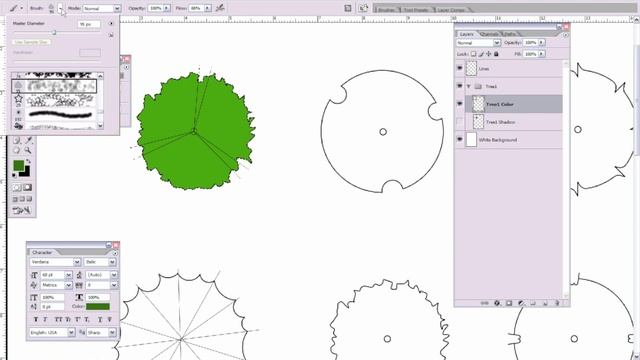The width and height of the screenshot is (640, 360).
Task: Open Layers panel Fill arrow
Action: pyautogui.click(x=542, y=54)
